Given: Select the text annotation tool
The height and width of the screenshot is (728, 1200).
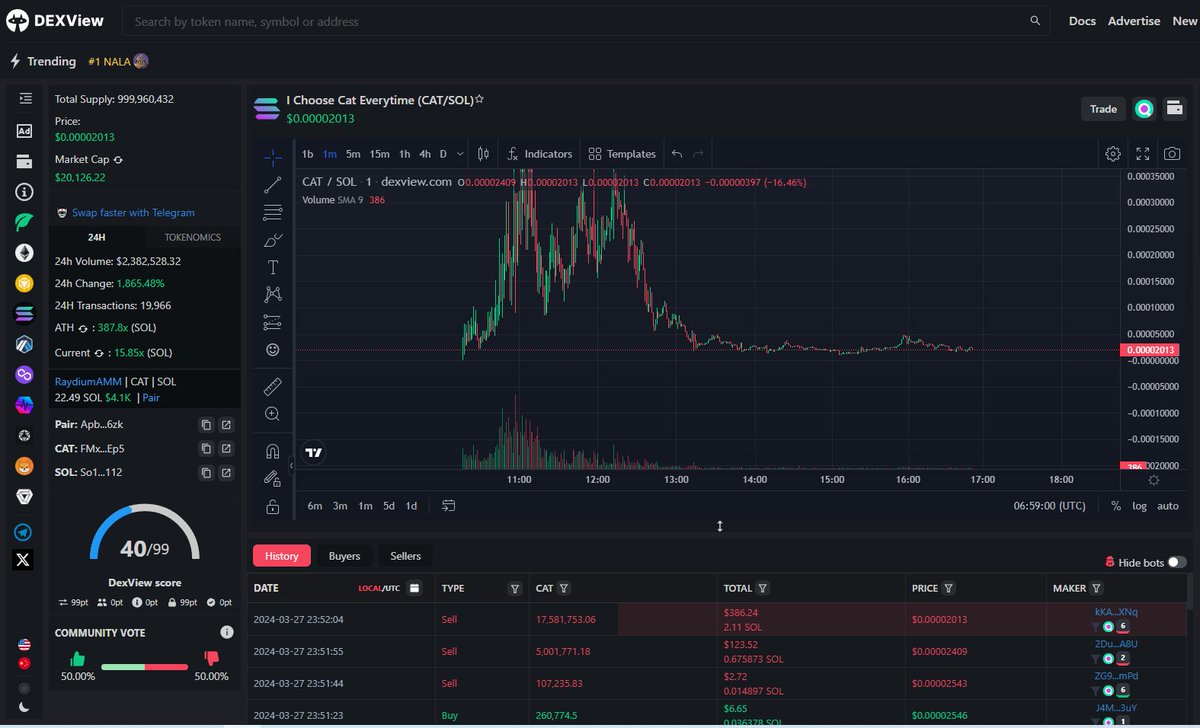Looking at the screenshot, I should pyautogui.click(x=272, y=267).
